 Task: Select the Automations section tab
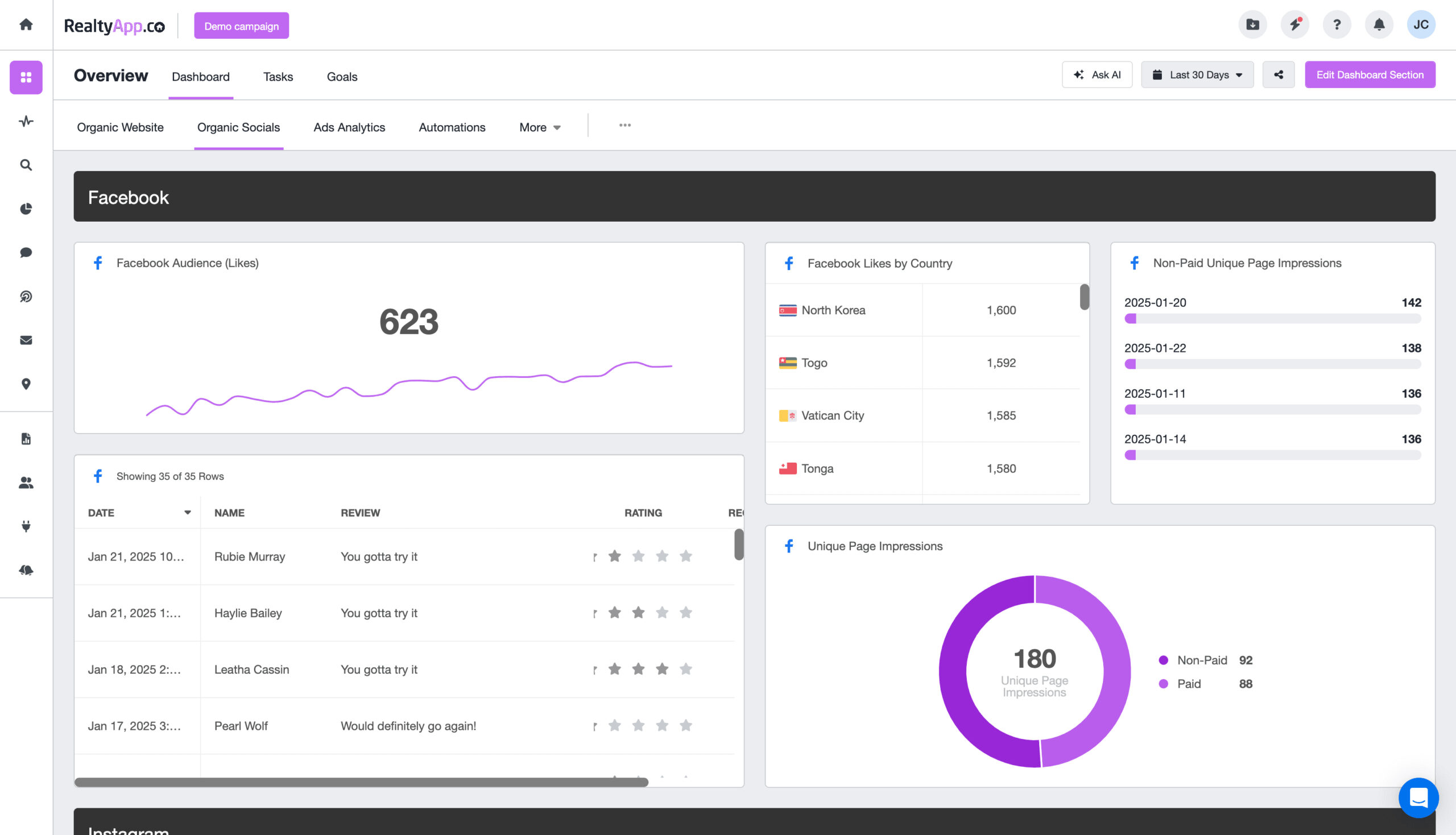(452, 127)
